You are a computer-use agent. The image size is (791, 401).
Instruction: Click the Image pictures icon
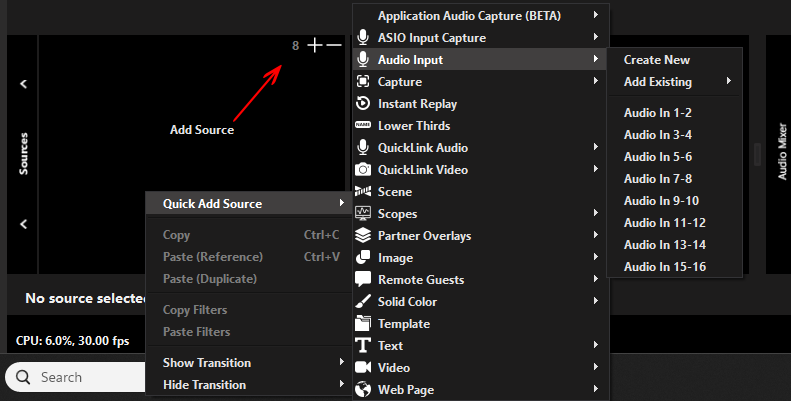363,257
